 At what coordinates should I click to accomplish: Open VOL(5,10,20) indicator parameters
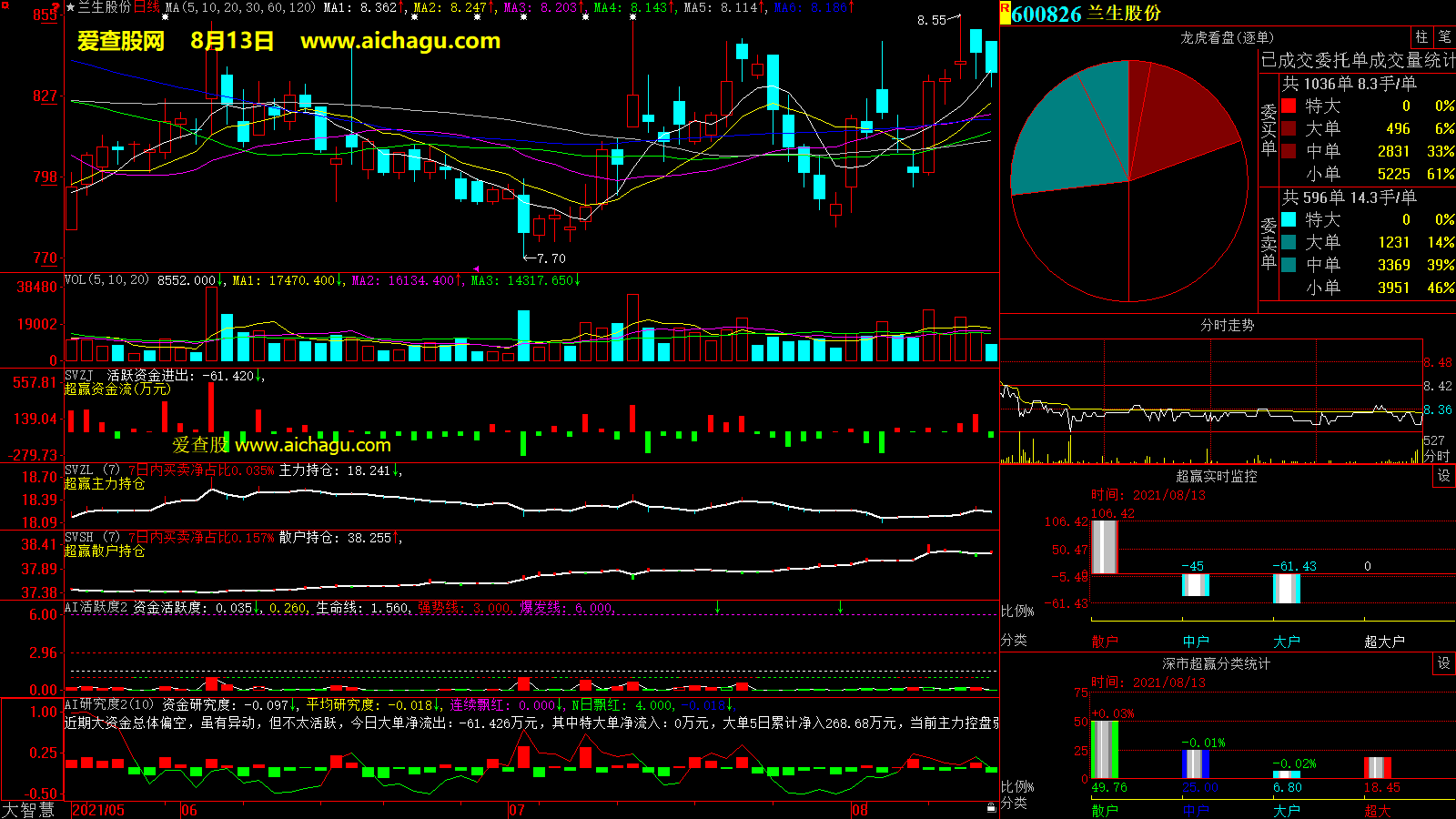point(106,280)
